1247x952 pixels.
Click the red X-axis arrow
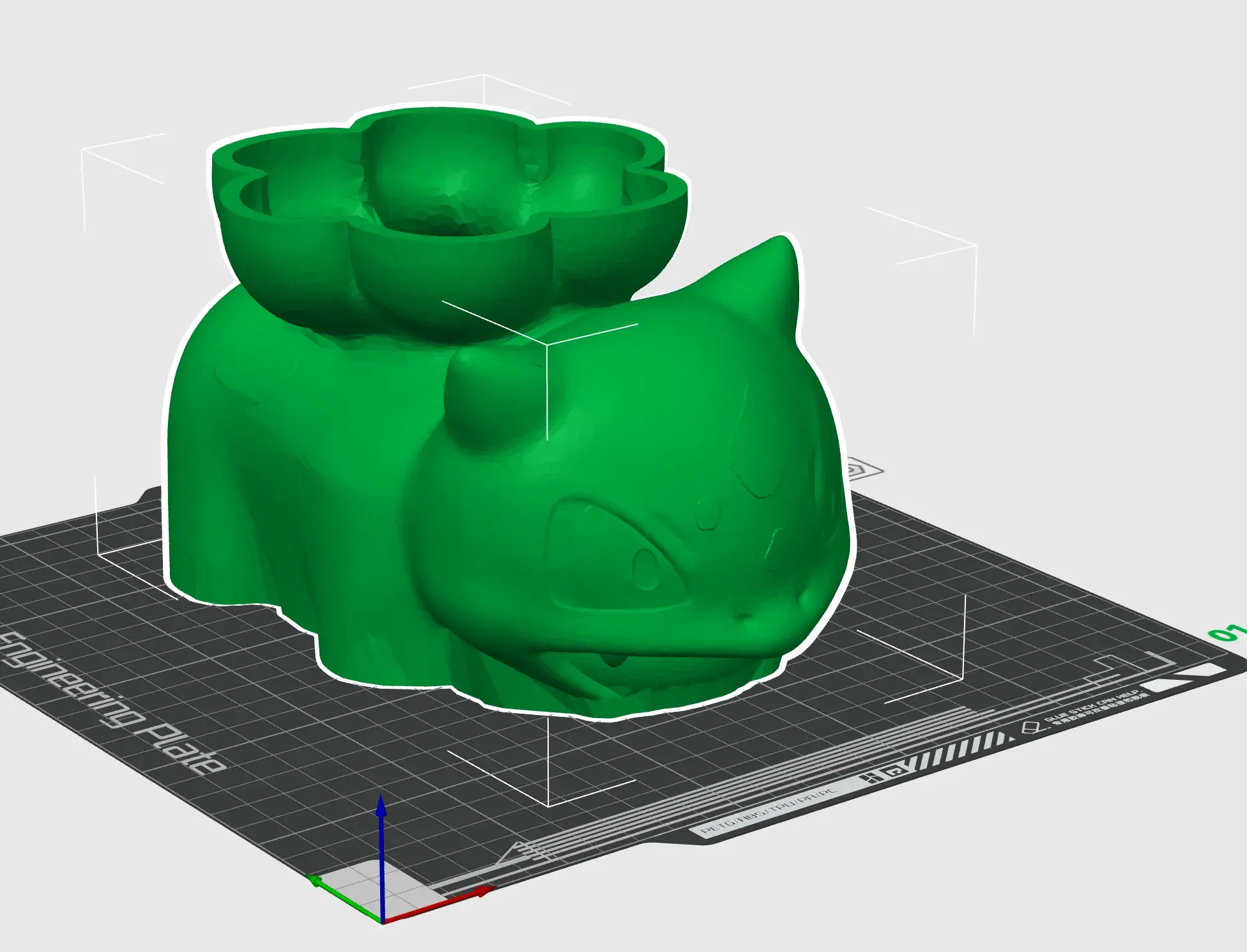tap(440, 903)
